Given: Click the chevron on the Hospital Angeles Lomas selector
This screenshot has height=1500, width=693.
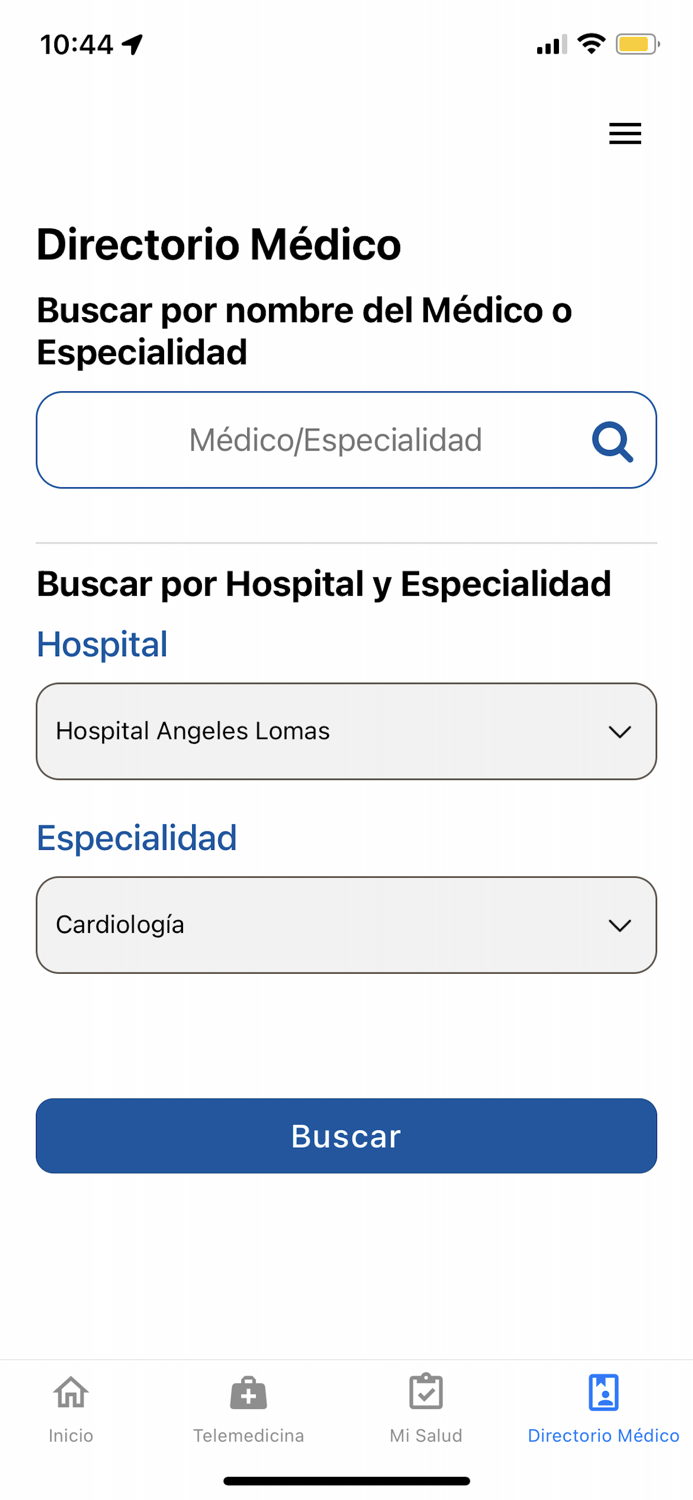Looking at the screenshot, I should [x=618, y=731].
